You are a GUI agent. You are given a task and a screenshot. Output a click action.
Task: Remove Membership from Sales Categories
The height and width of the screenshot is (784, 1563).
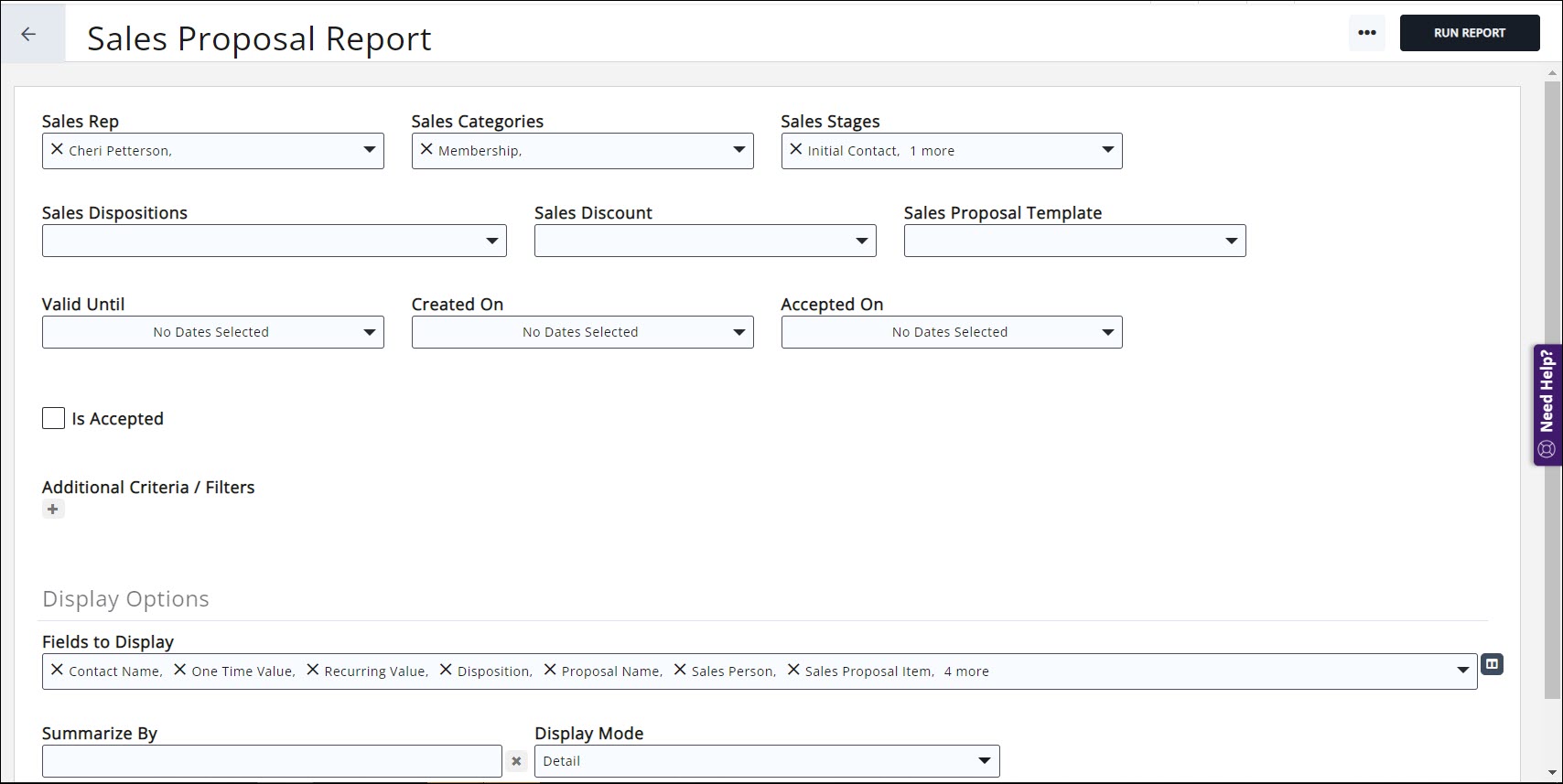[x=426, y=149]
